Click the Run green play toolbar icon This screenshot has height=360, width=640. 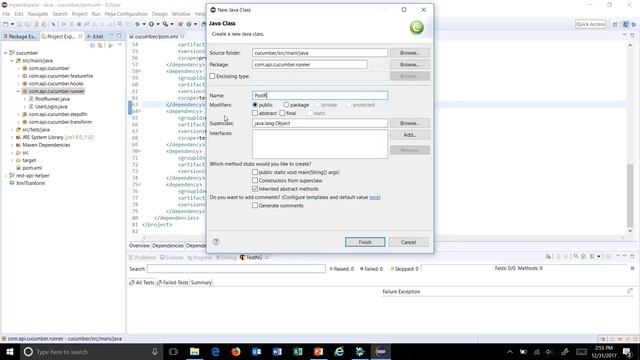coord(151,24)
